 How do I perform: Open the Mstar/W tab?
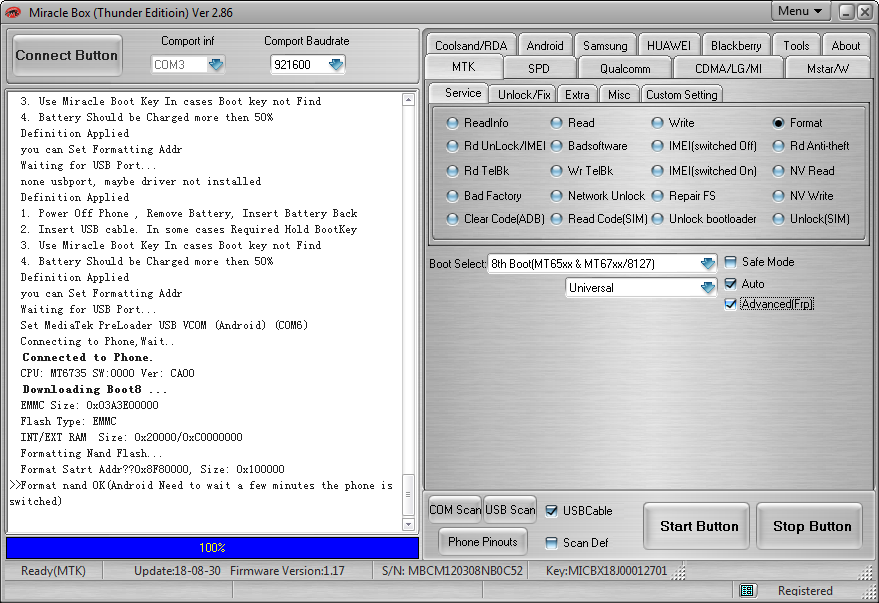827,68
